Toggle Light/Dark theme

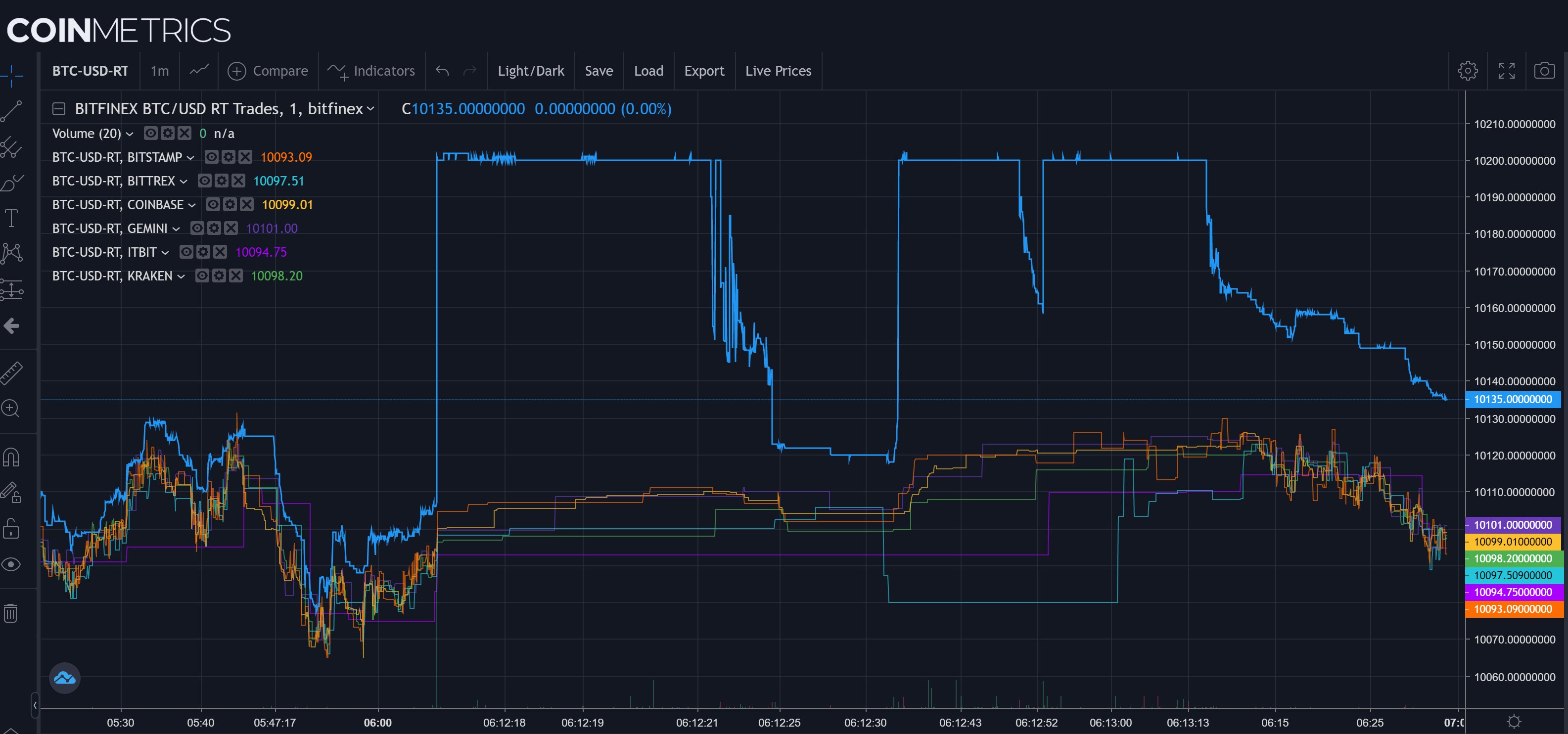coord(531,71)
